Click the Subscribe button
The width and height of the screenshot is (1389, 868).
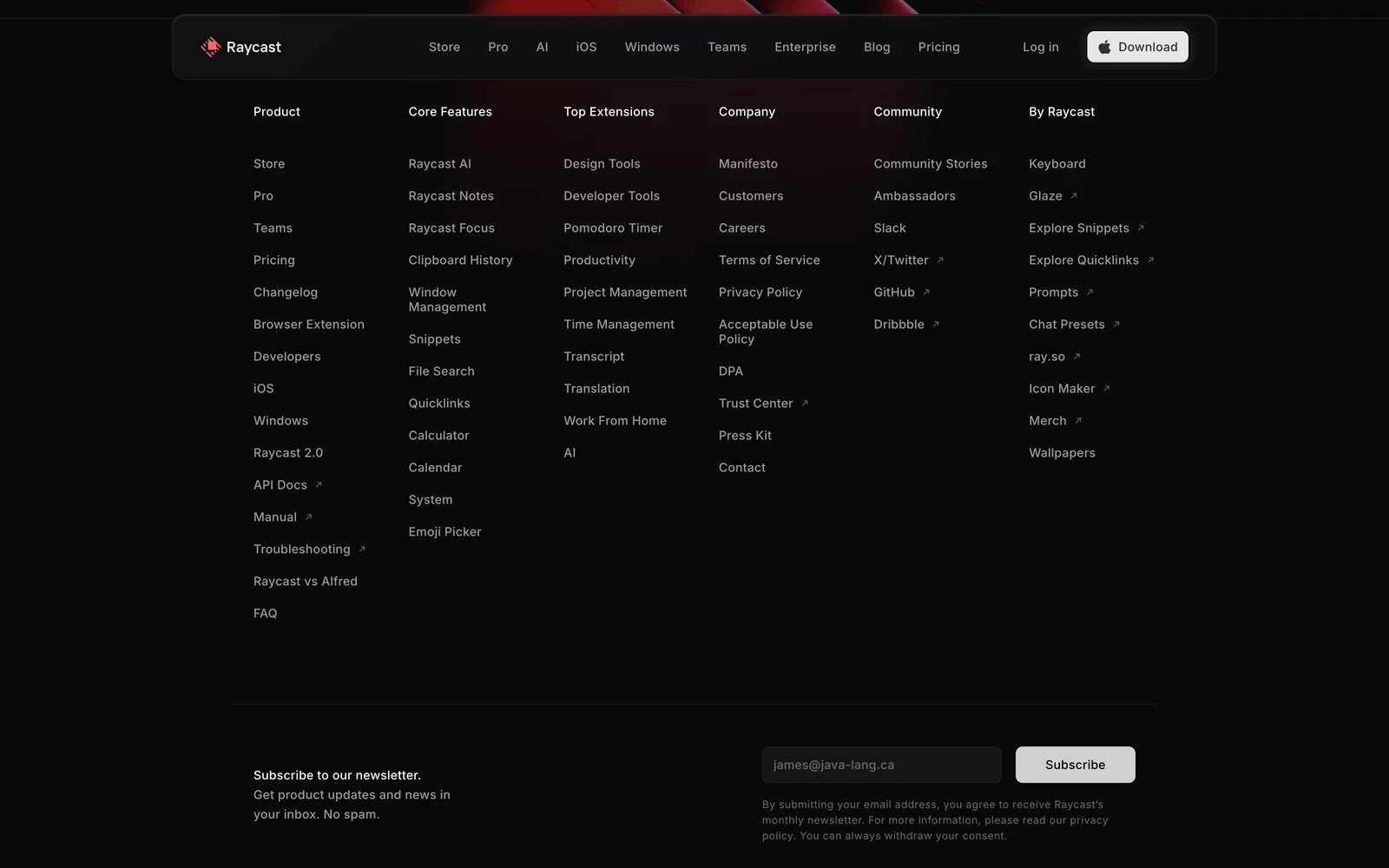tap(1076, 765)
